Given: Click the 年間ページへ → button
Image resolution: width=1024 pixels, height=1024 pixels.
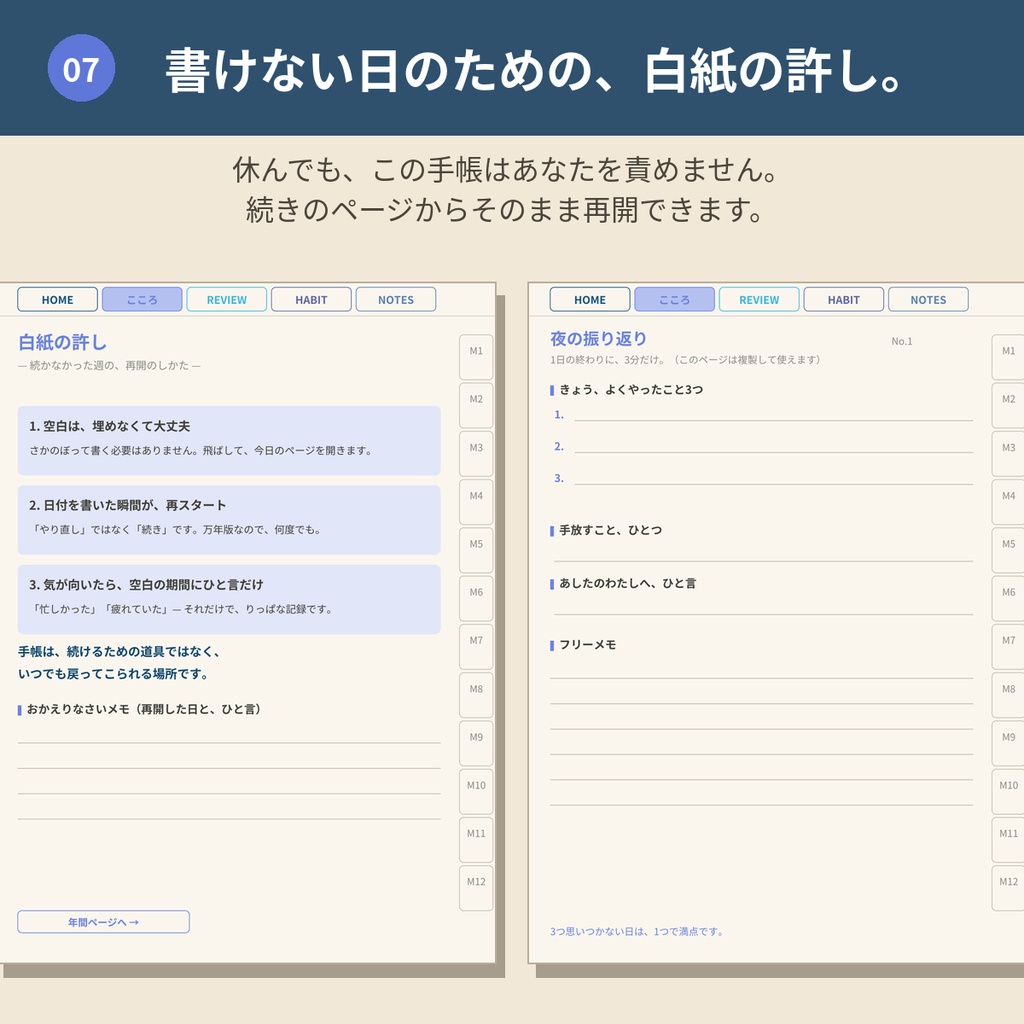Looking at the screenshot, I should click(103, 922).
